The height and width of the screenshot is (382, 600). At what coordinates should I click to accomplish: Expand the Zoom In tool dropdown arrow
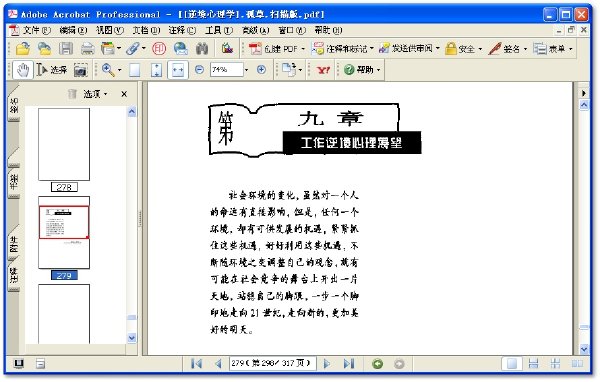pos(119,70)
